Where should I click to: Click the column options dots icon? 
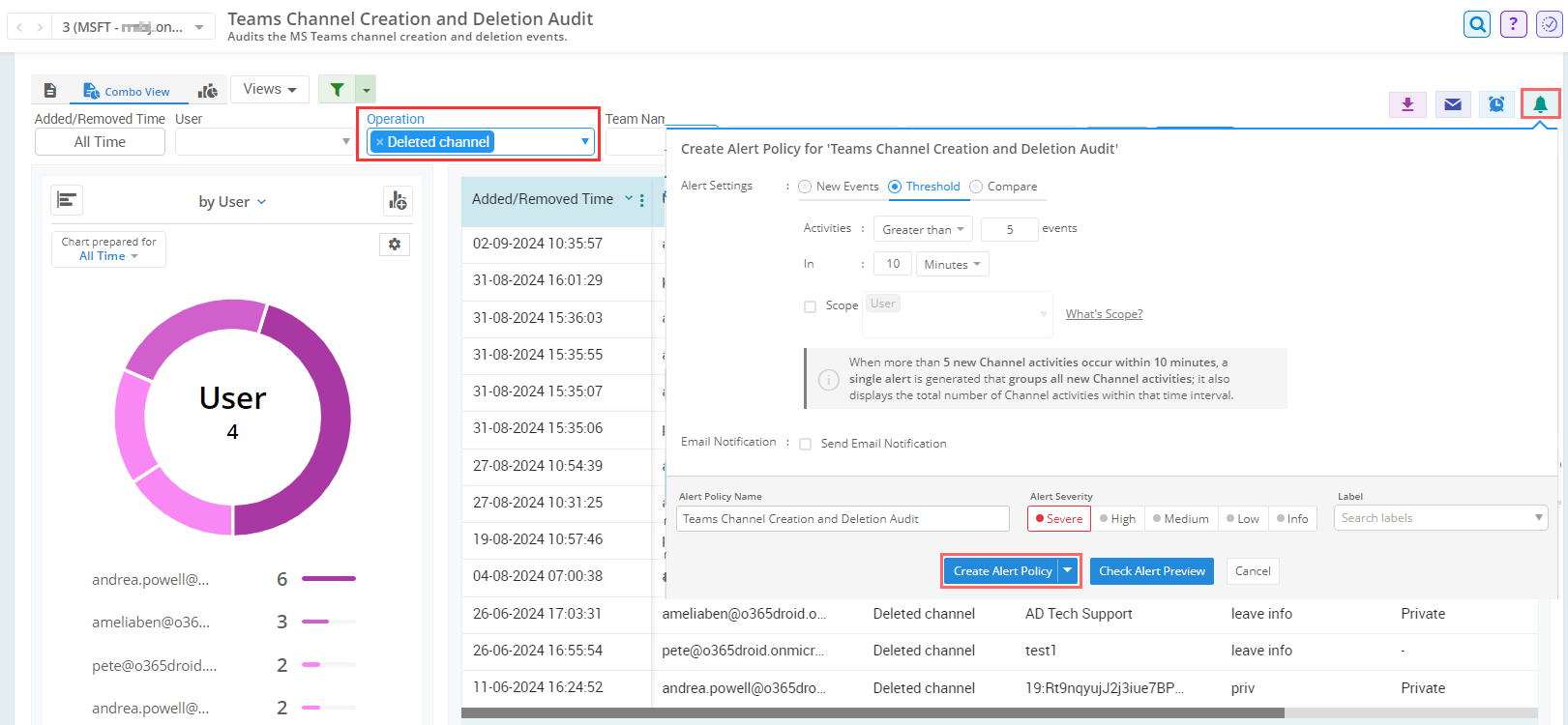tap(642, 200)
